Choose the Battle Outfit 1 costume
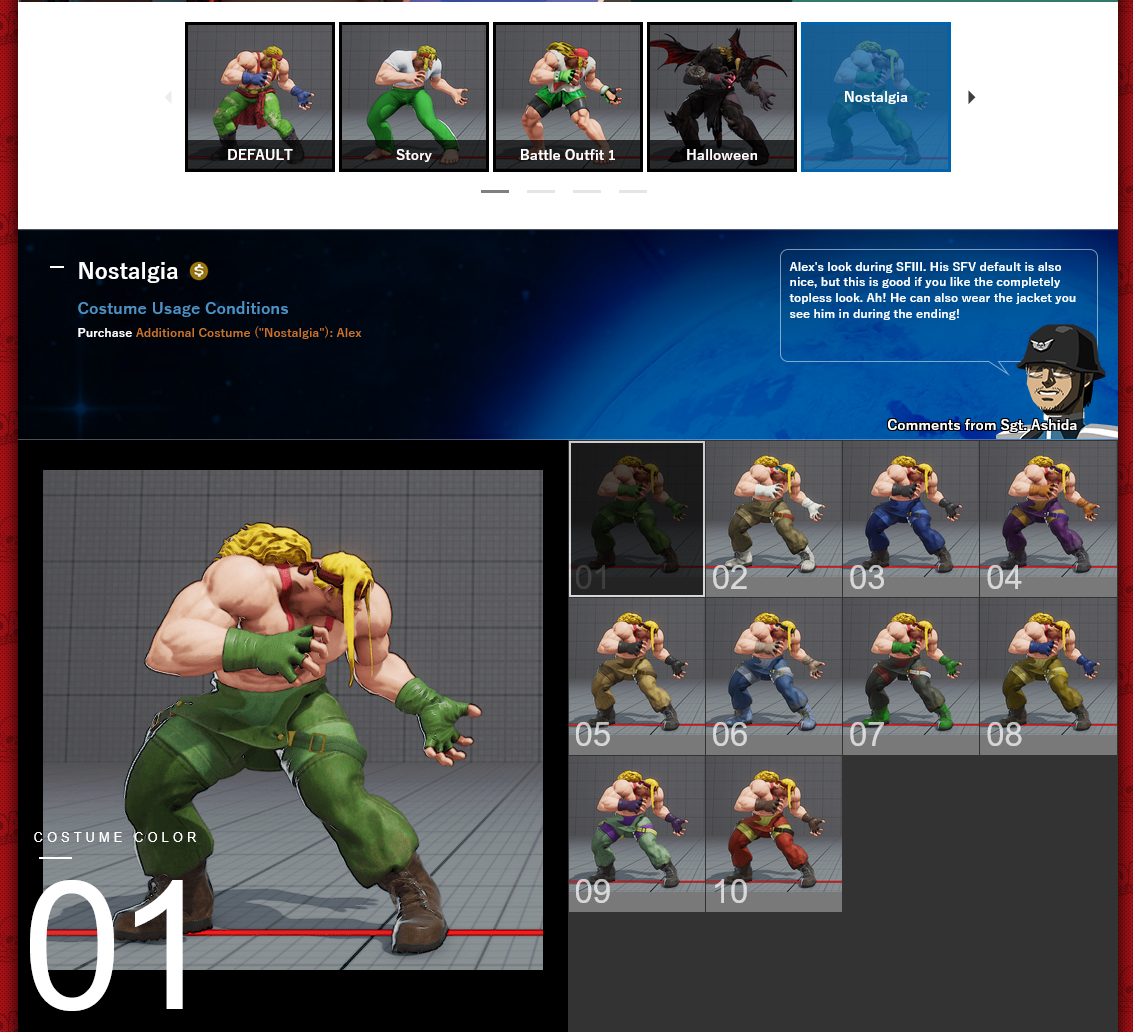1133x1032 pixels. 567,97
